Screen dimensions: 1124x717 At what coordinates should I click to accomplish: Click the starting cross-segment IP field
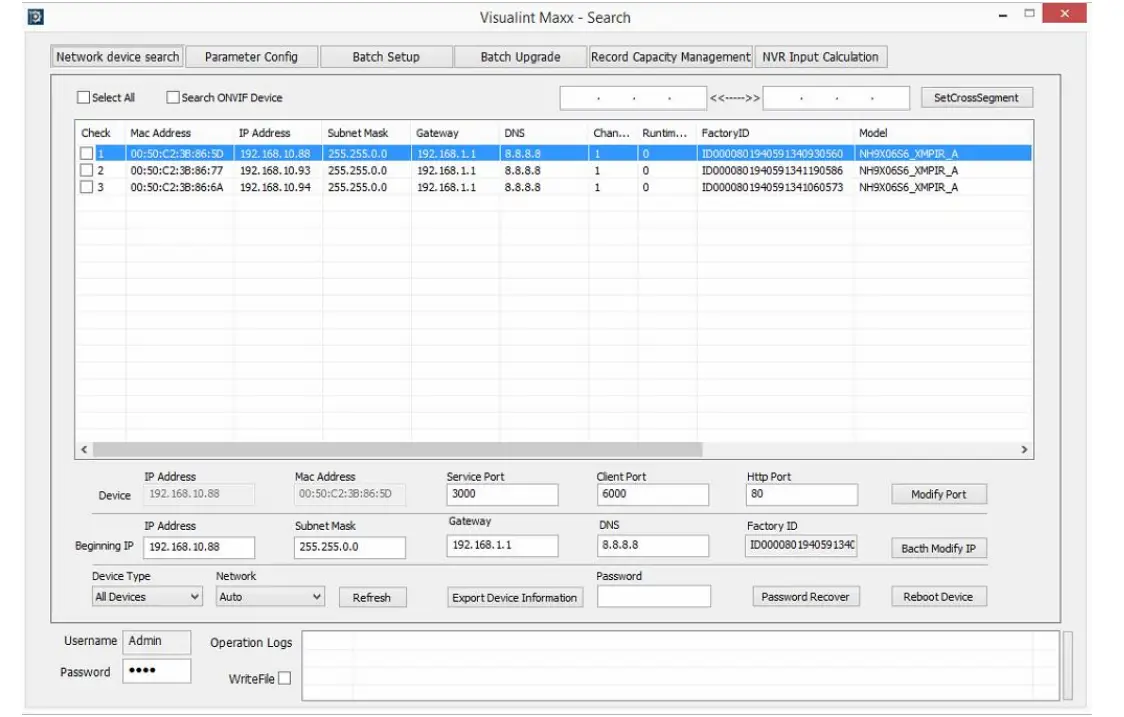coord(633,98)
